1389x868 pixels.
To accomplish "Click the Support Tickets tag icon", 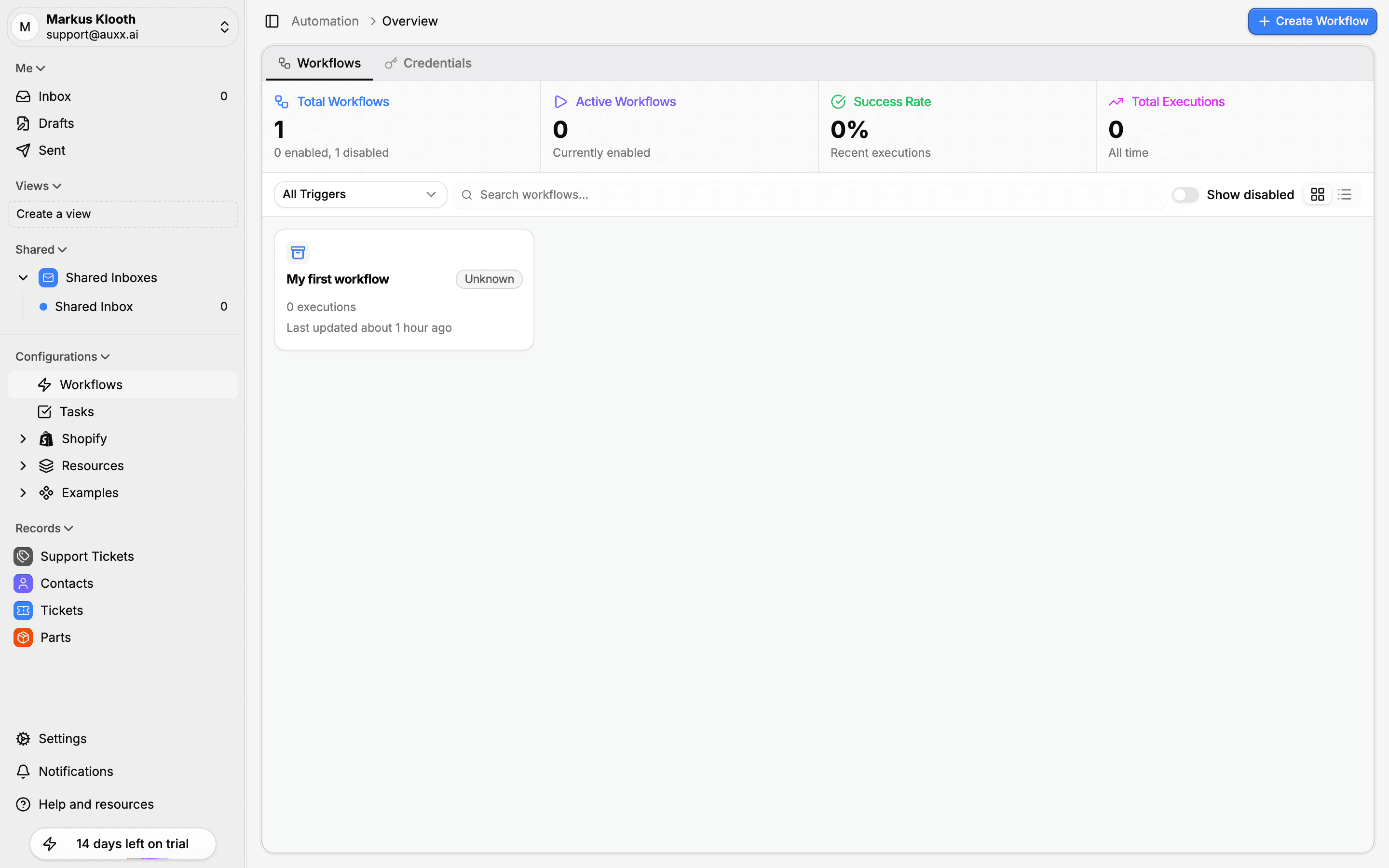I will coord(23,556).
